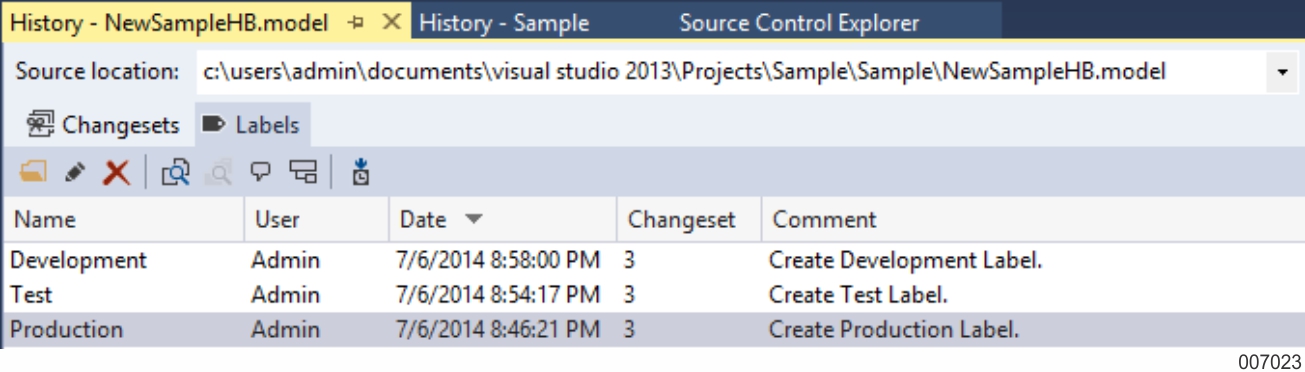Viewport: 1305px width, 372px height.
Task: Select the Labels tab
Action: point(251,125)
